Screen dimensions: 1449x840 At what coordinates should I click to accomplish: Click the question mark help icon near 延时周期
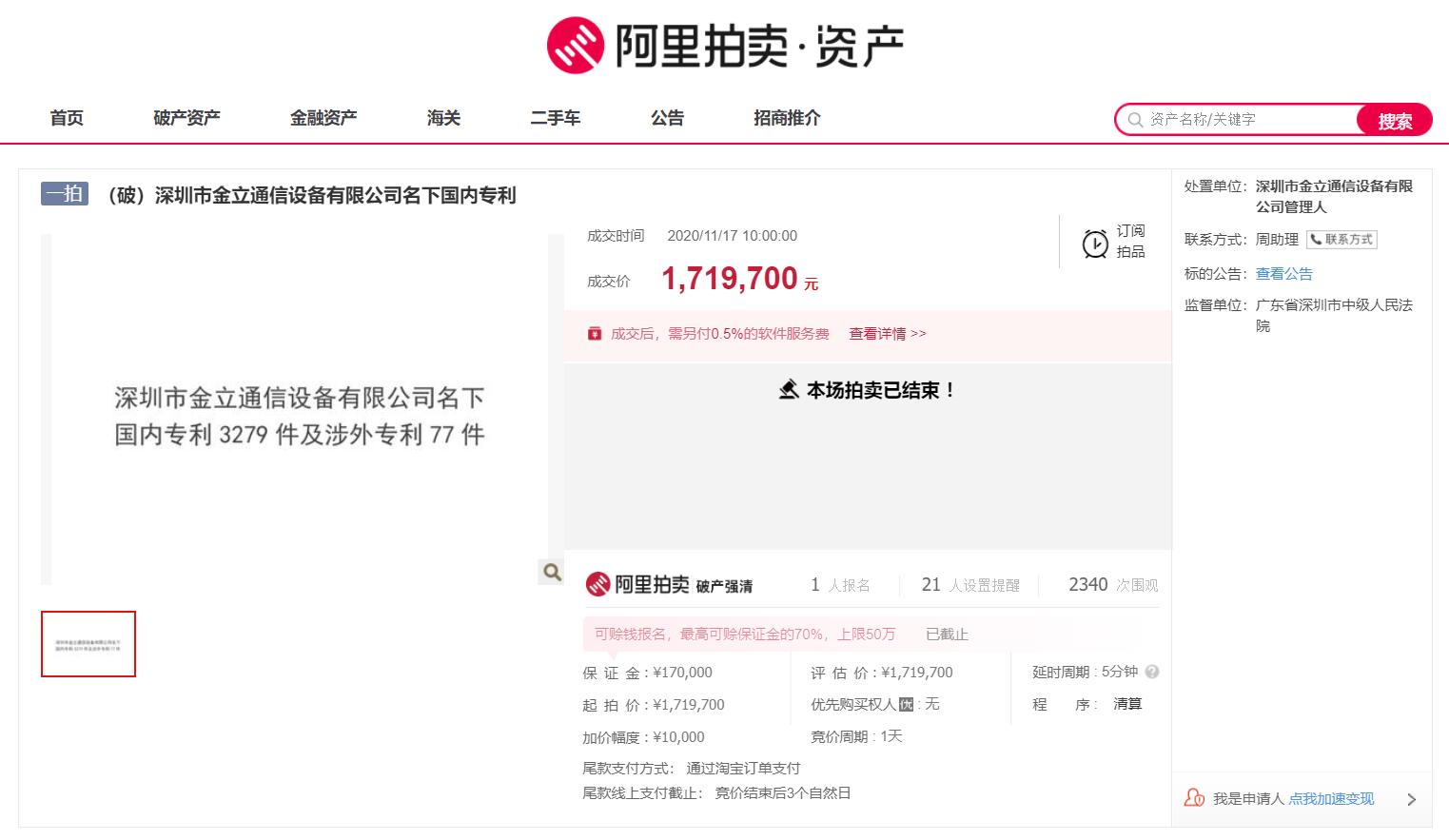(1152, 672)
